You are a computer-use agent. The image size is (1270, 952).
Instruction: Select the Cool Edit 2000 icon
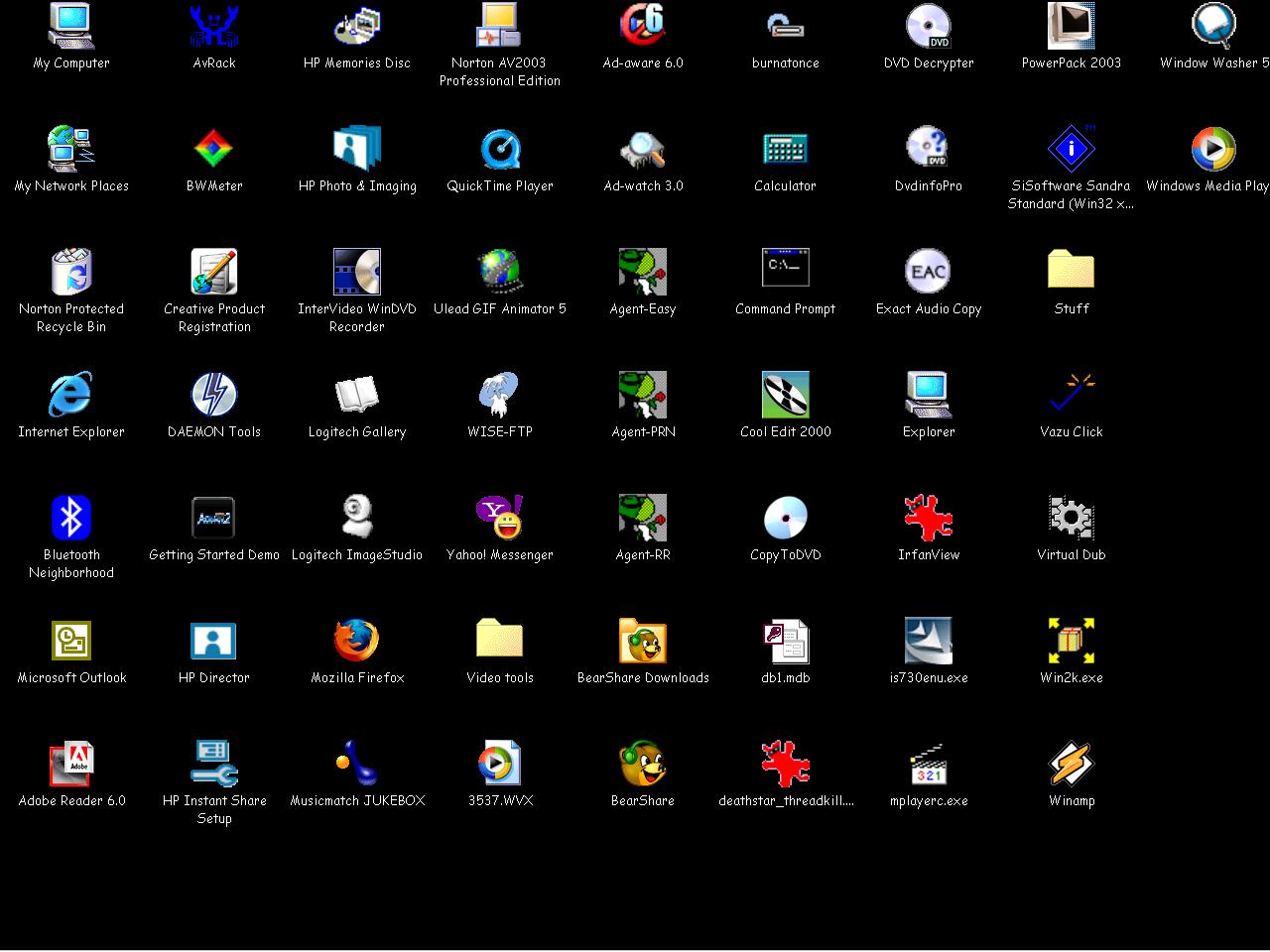(x=786, y=395)
